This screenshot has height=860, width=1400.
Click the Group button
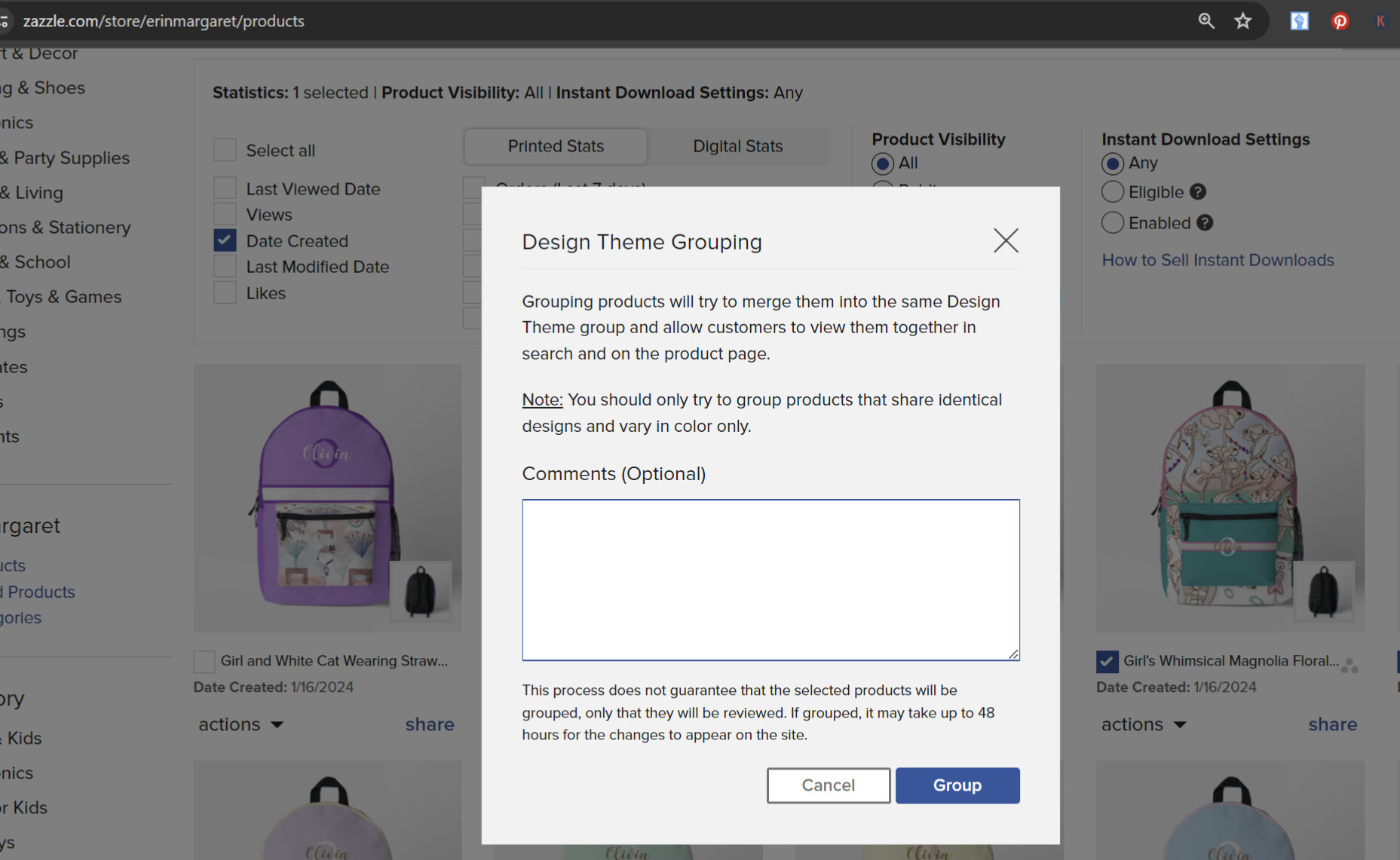click(x=957, y=785)
